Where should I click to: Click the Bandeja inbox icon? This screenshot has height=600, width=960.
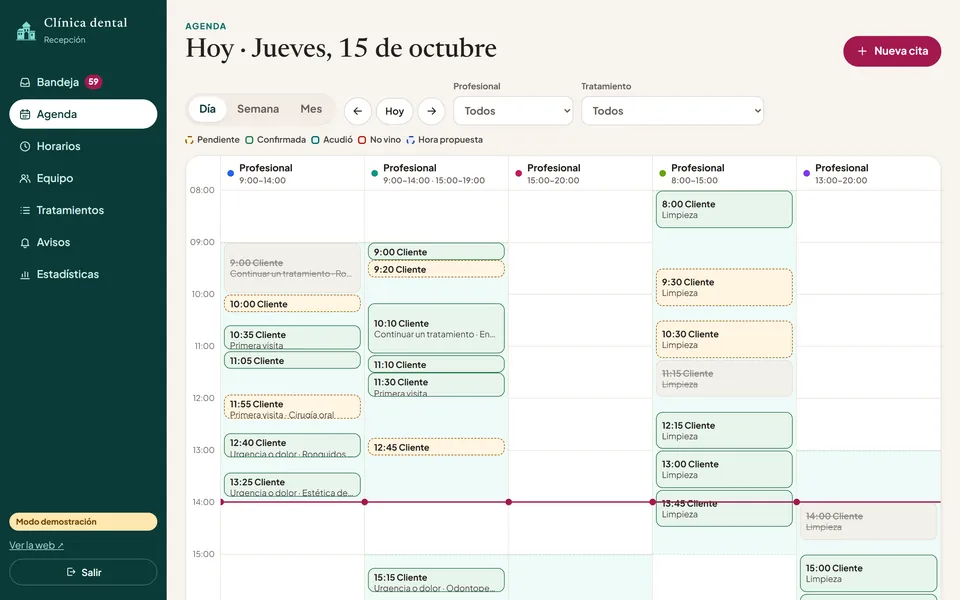(25, 82)
